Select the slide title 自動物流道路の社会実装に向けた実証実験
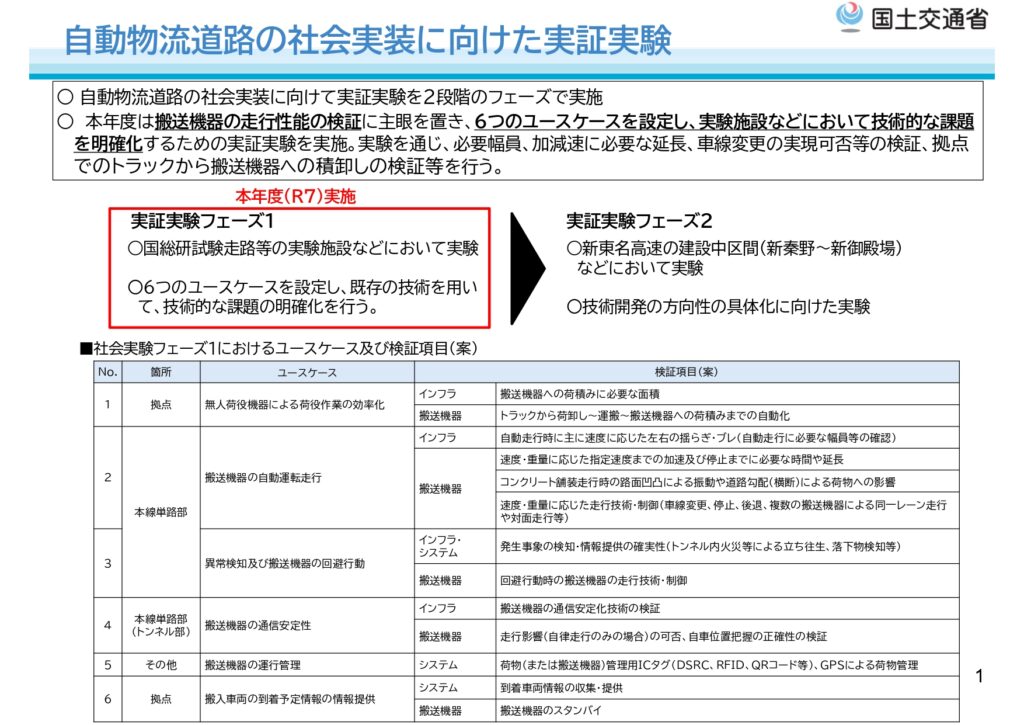The height and width of the screenshot is (725, 1024). (x=367, y=40)
